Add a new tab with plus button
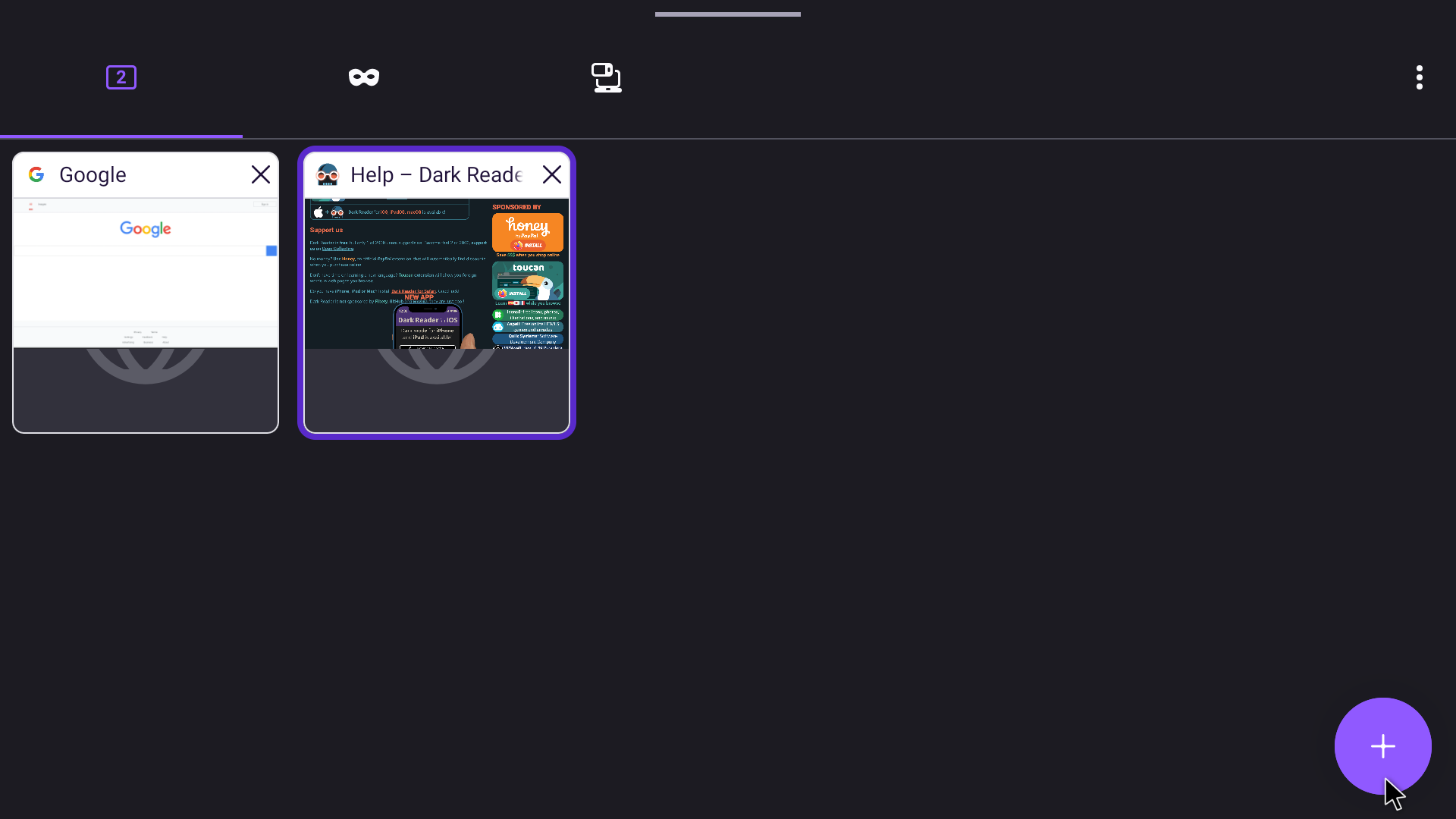Viewport: 1456px width, 819px height. click(x=1382, y=746)
